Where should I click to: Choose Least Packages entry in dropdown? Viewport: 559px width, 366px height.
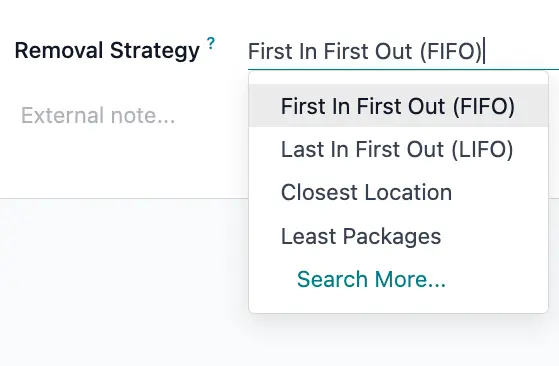coord(398,236)
